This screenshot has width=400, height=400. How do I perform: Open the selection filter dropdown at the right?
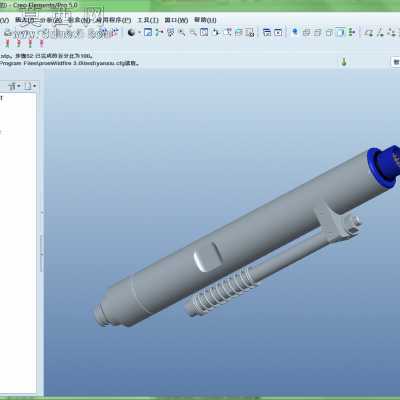pos(396,62)
